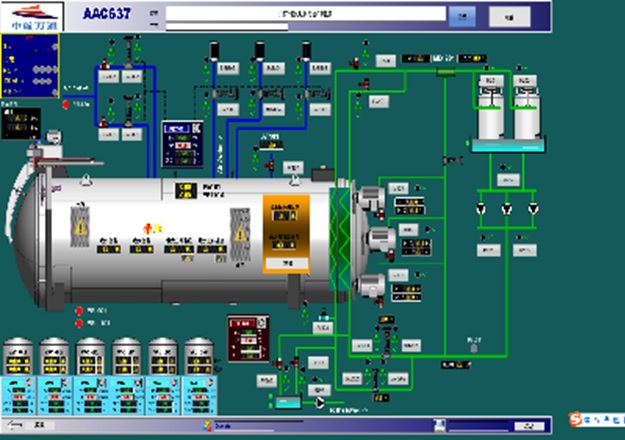Click the left yellow warning triangle on the vessel
625x440 pixels.
tap(81, 228)
